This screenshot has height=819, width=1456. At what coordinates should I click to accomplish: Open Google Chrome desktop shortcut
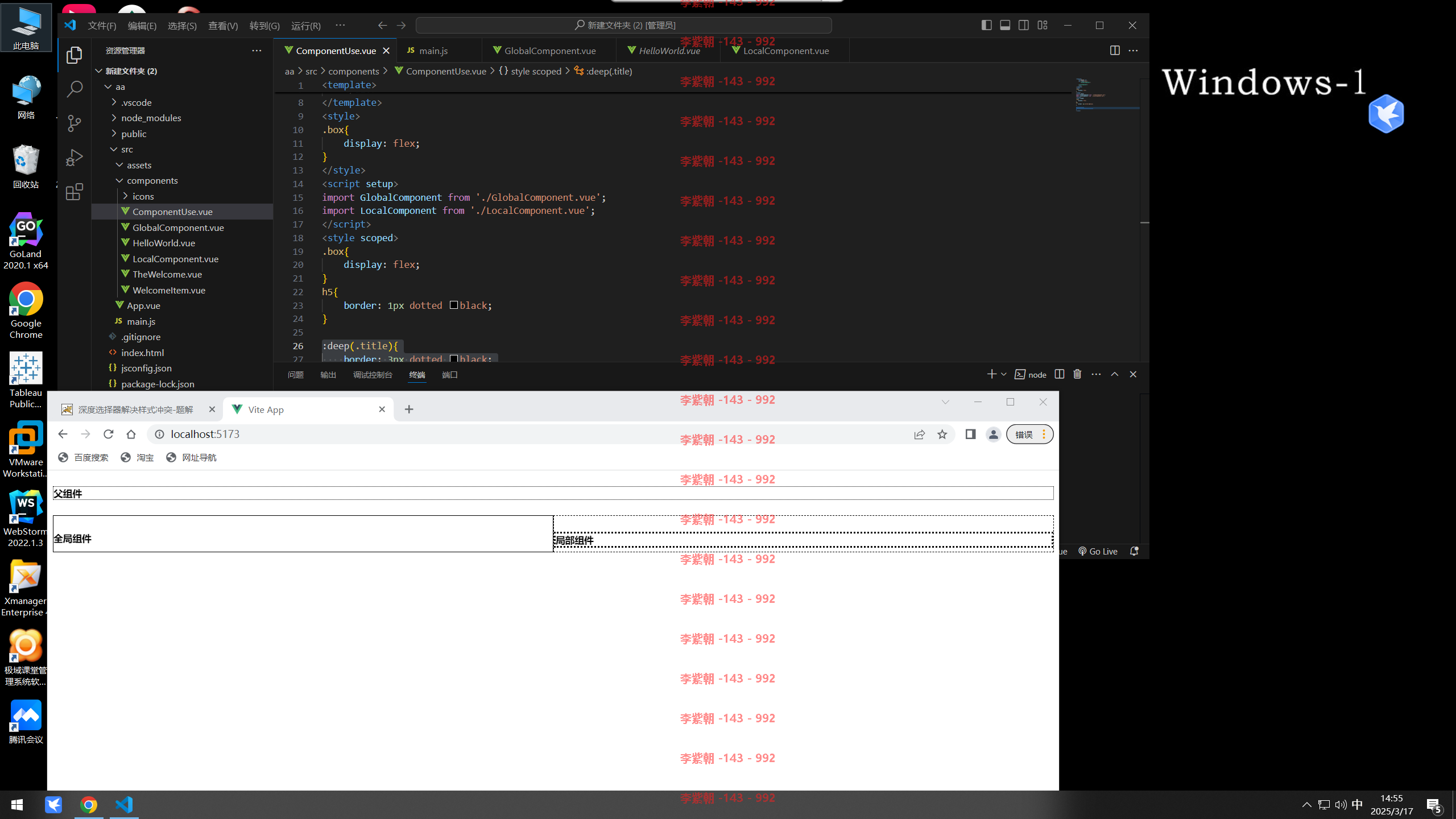coord(26,311)
